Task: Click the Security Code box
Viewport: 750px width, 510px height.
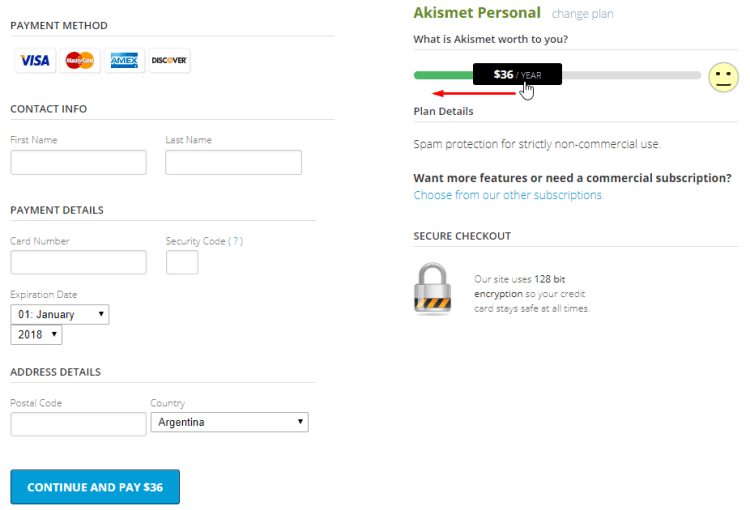Action: [182, 262]
